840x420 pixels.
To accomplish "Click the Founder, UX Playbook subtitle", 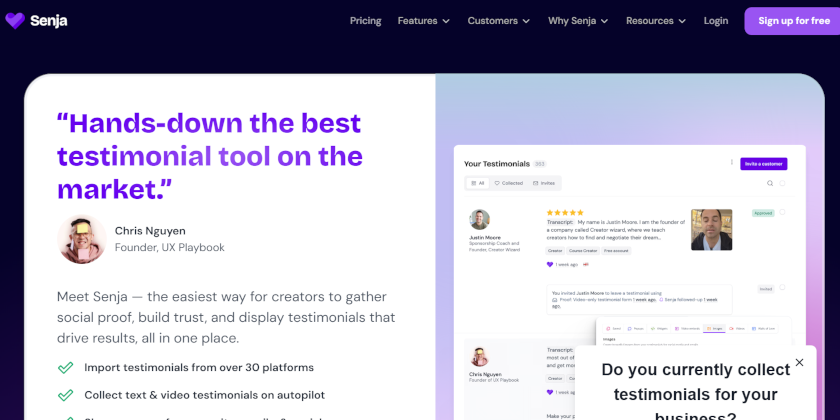I will tap(169, 248).
